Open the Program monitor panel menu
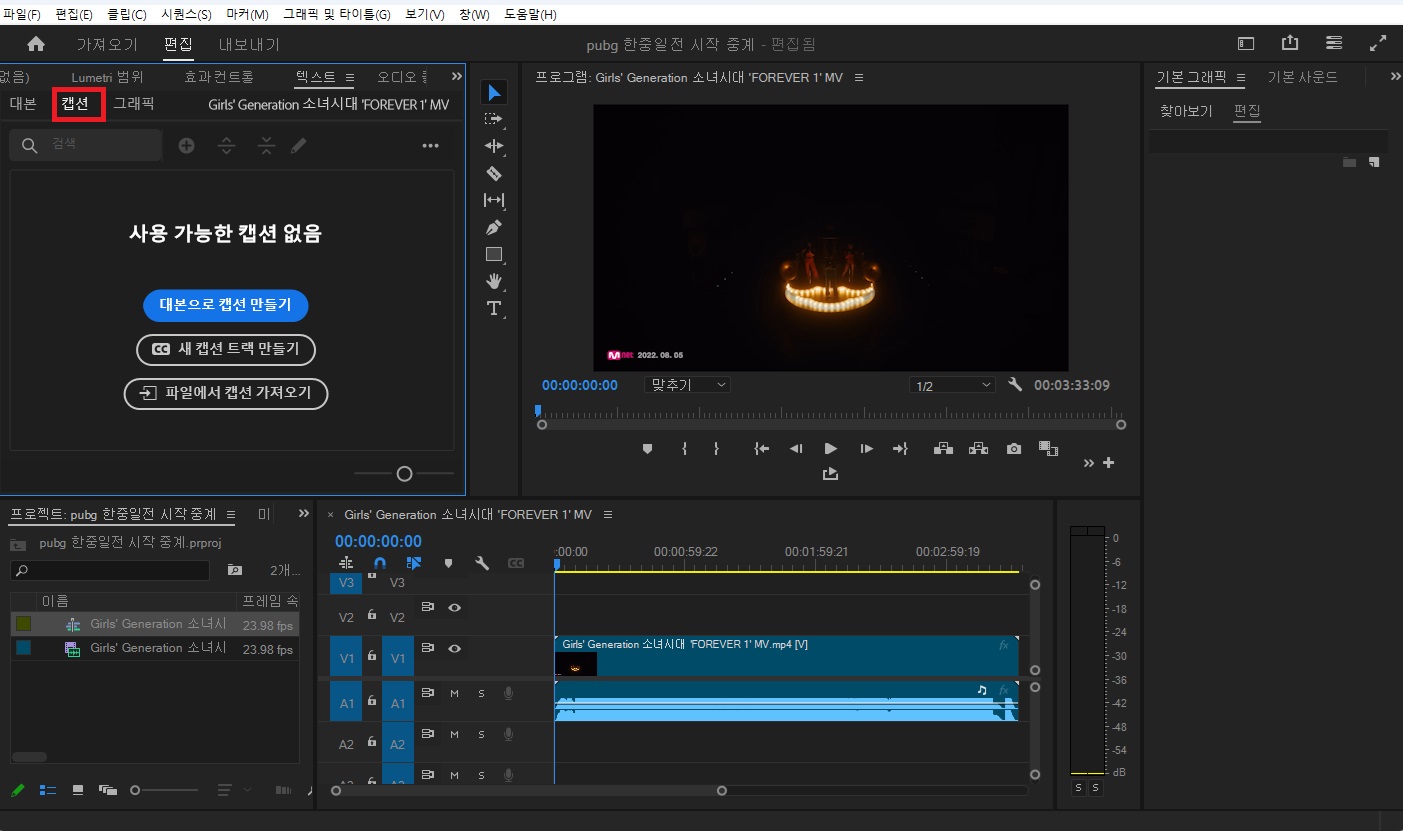 859,77
